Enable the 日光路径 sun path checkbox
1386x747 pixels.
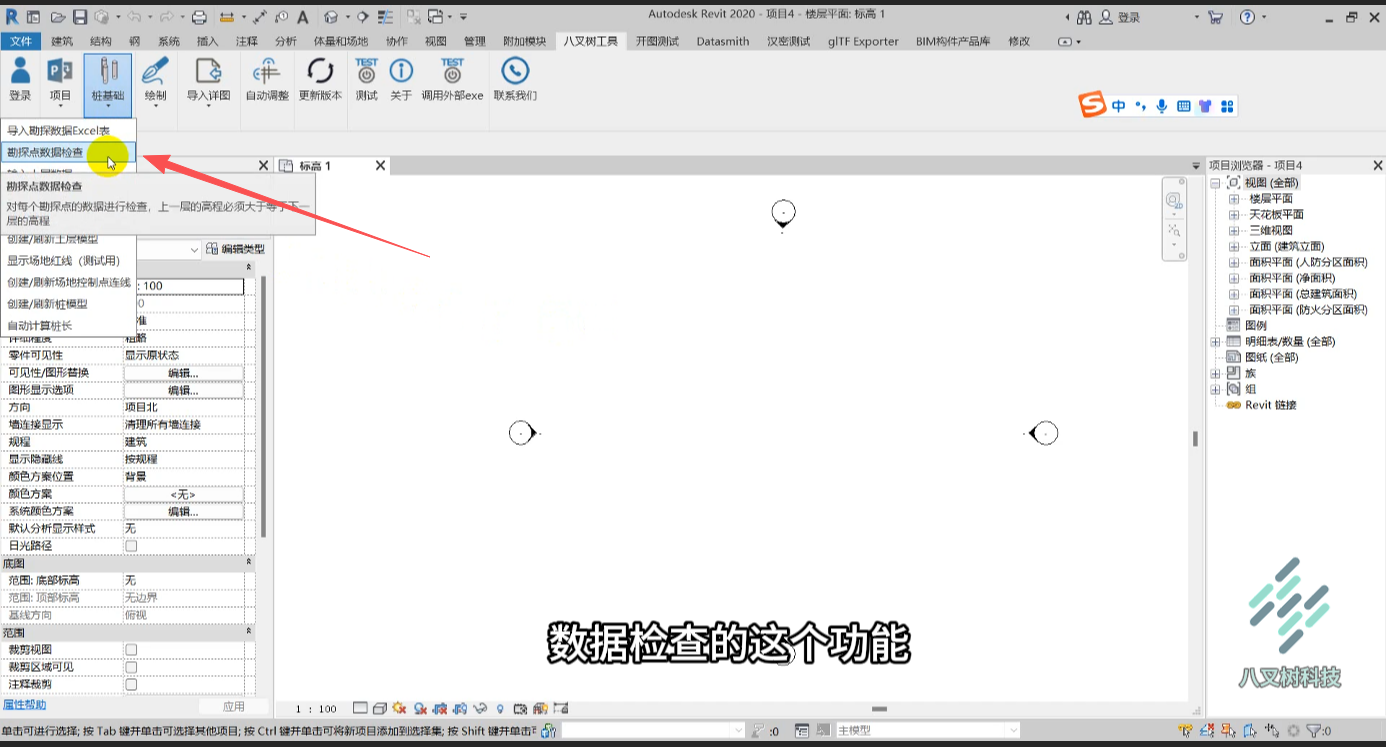tap(131, 546)
